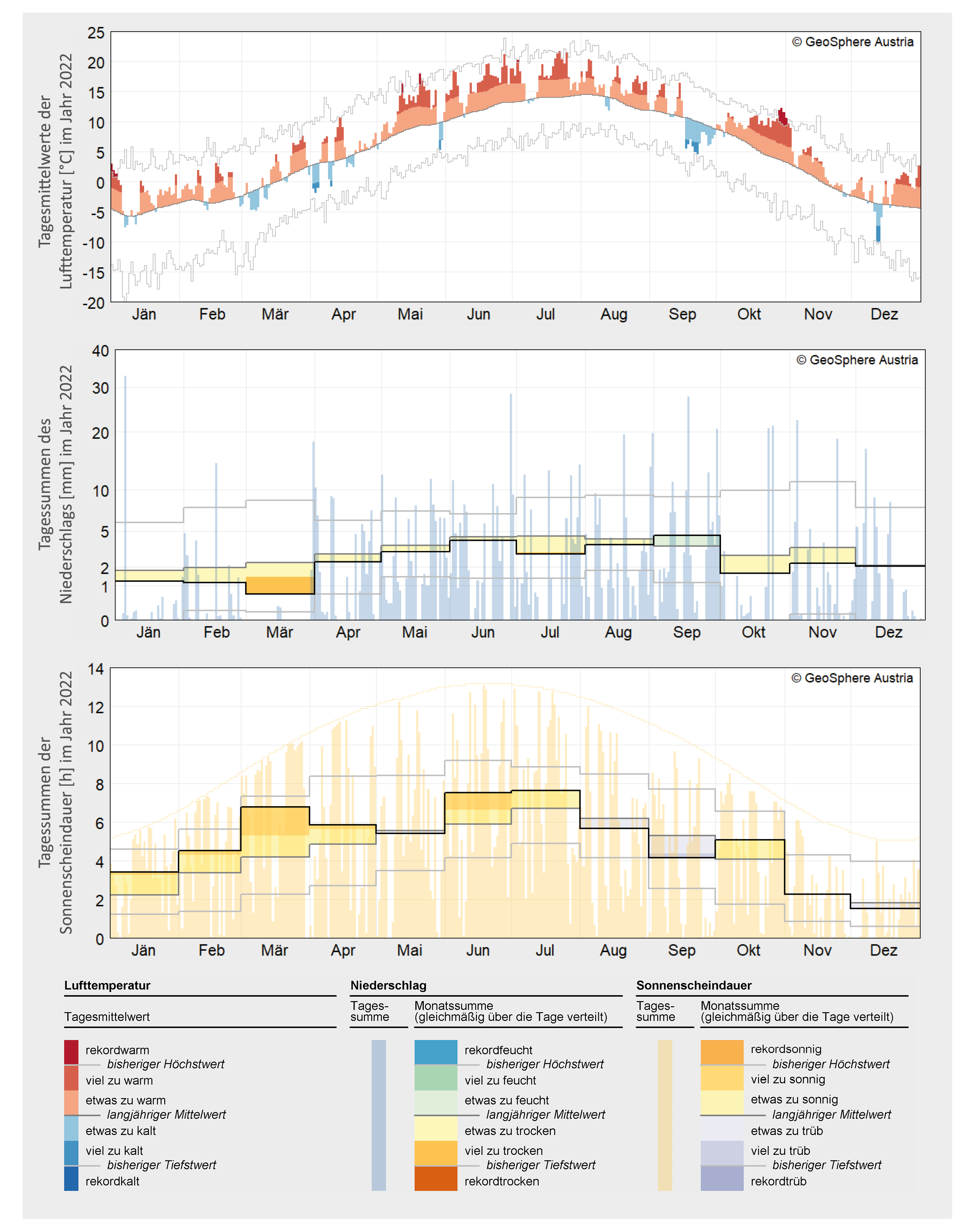Click the langjähriger Mittelwert label under Lufttemperatur
This screenshot has height=1232, width=975.
point(166,1114)
